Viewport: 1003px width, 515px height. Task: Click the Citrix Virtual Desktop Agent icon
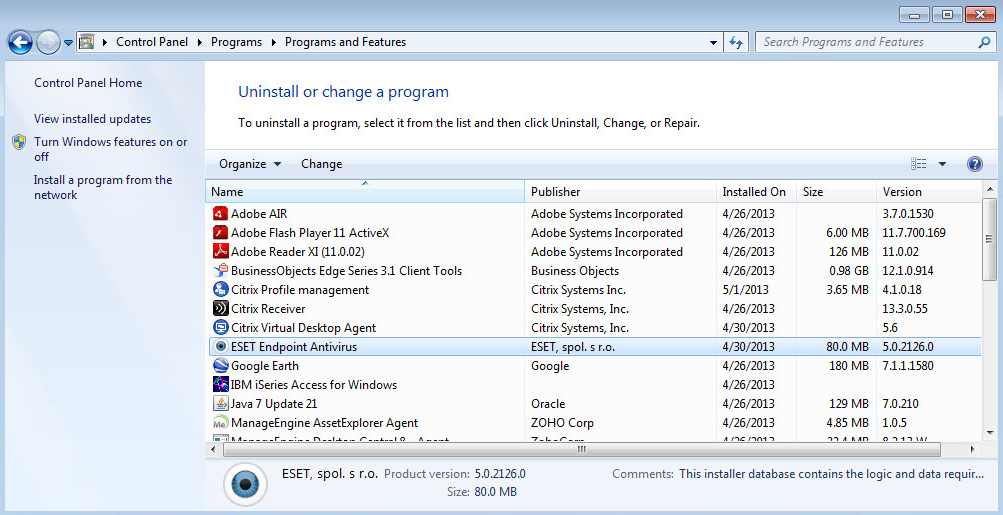click(221, 328)
